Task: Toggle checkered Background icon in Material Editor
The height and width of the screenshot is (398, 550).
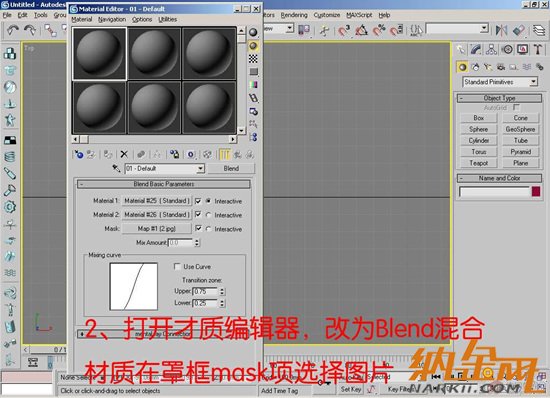Action: coord(253,59)
